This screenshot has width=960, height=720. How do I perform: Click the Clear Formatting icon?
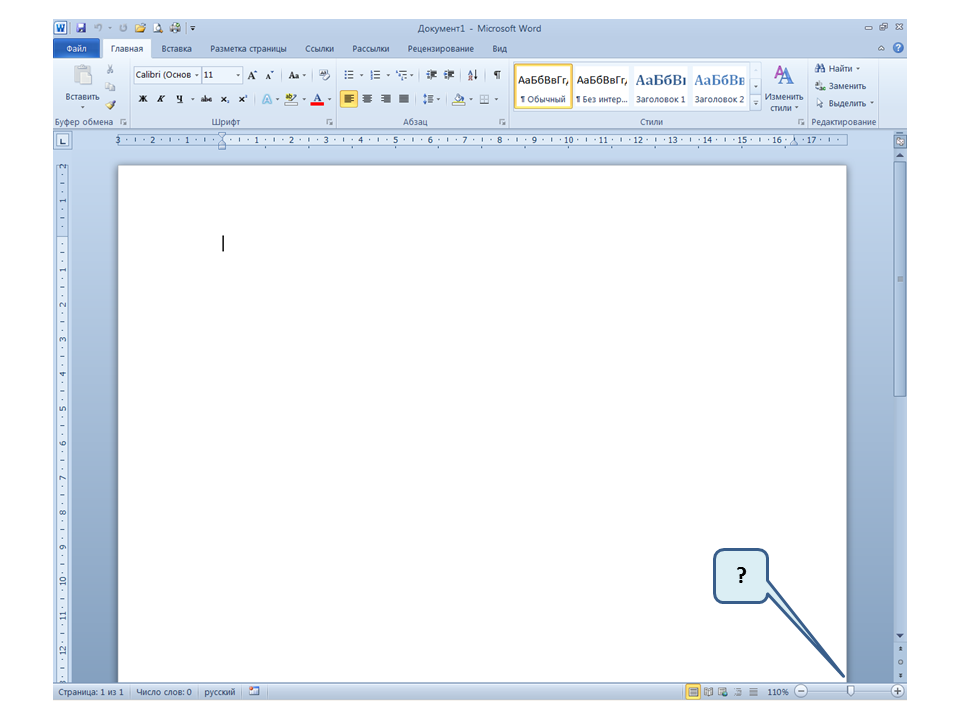pos(324,75)
